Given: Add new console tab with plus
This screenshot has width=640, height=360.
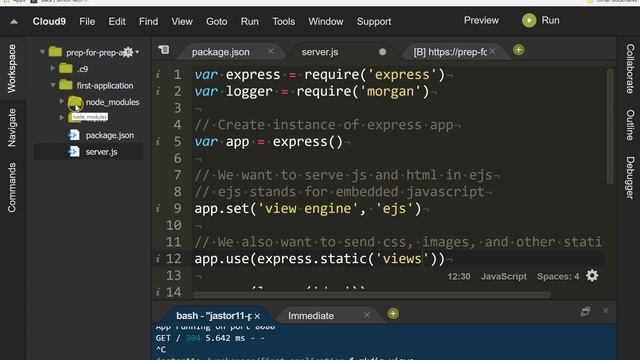Looking at the screenshot, I should click(393, 313).
